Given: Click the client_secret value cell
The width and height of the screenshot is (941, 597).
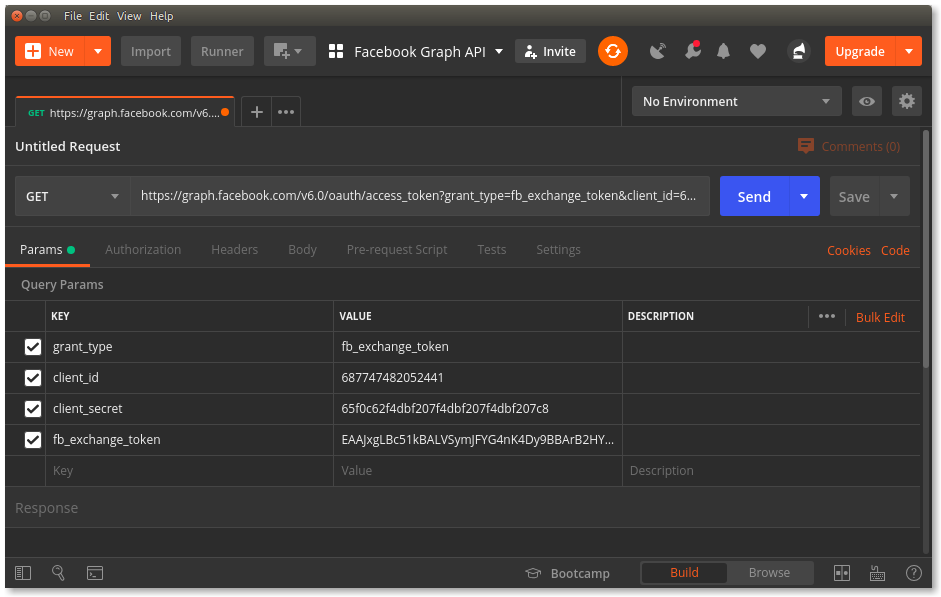Looking at the screenshot, I should click(x=477, y=409).
